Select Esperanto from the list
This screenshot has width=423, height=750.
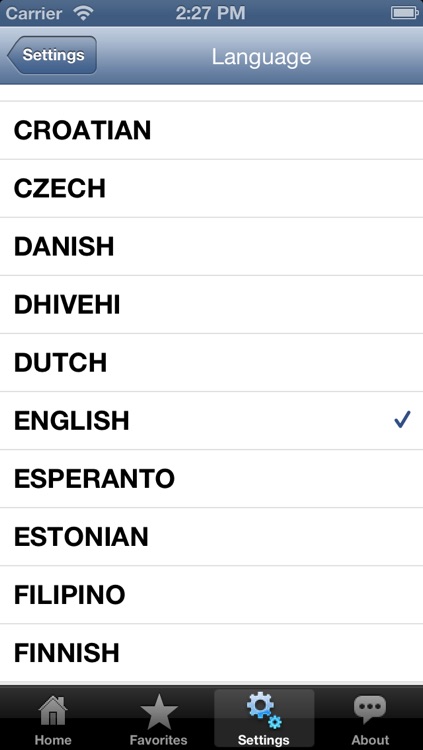[x=212, y=479]
